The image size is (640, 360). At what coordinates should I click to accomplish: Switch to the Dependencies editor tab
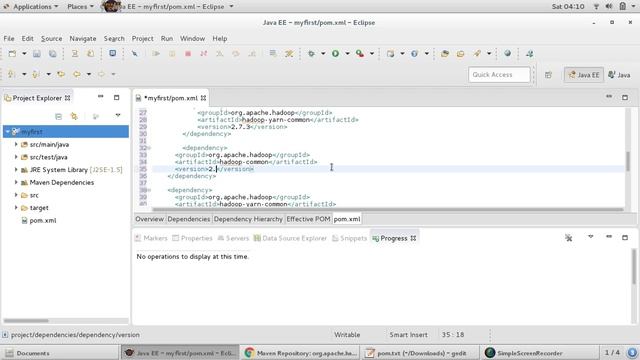coord(189,219)
